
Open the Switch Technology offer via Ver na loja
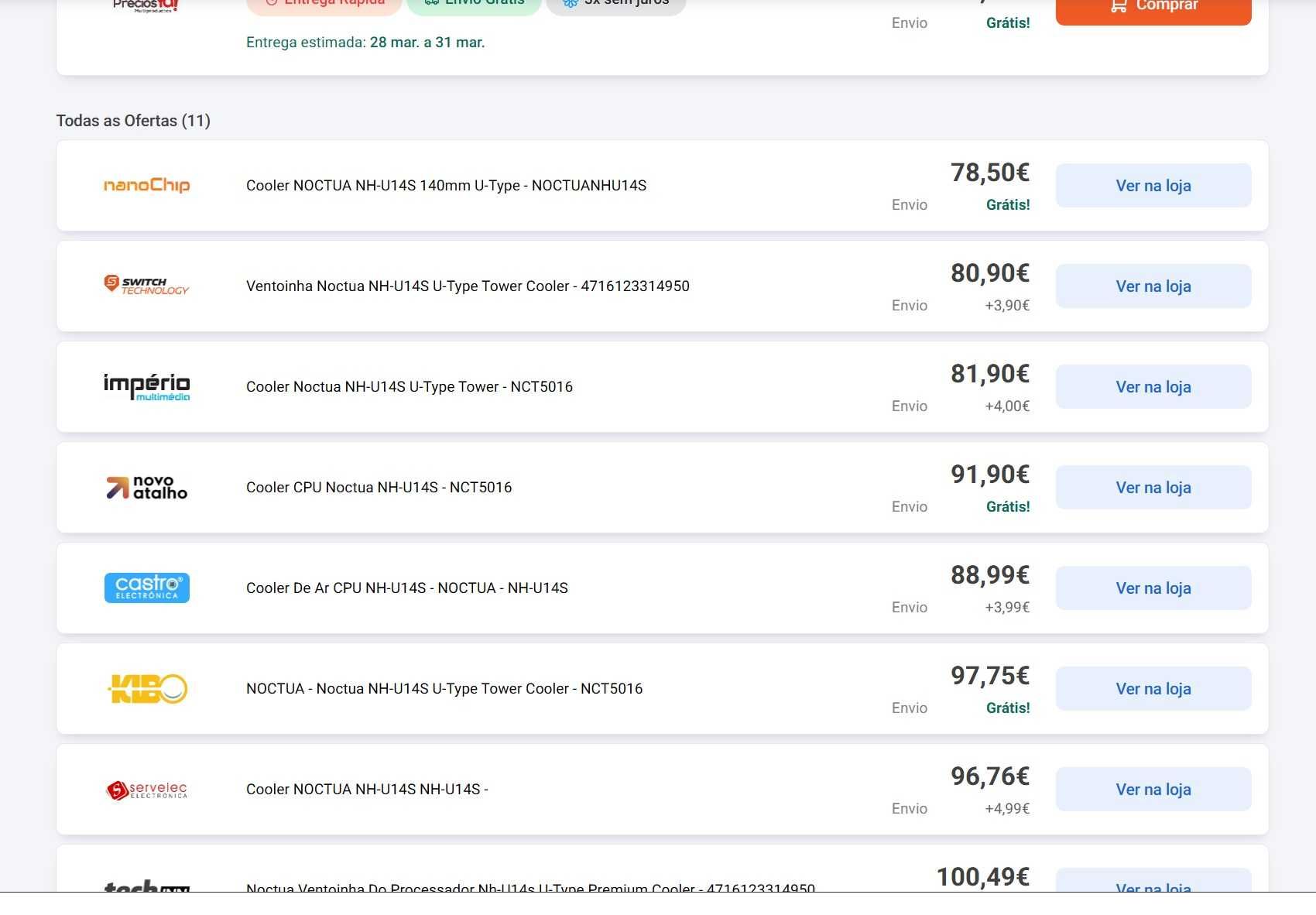tap(1153, 286)
